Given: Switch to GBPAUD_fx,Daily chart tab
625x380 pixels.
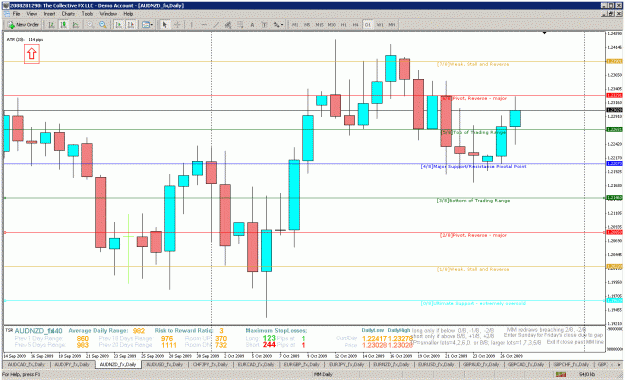Looking at the screenshot, I should pyautogui.click(x=482, y=364).
